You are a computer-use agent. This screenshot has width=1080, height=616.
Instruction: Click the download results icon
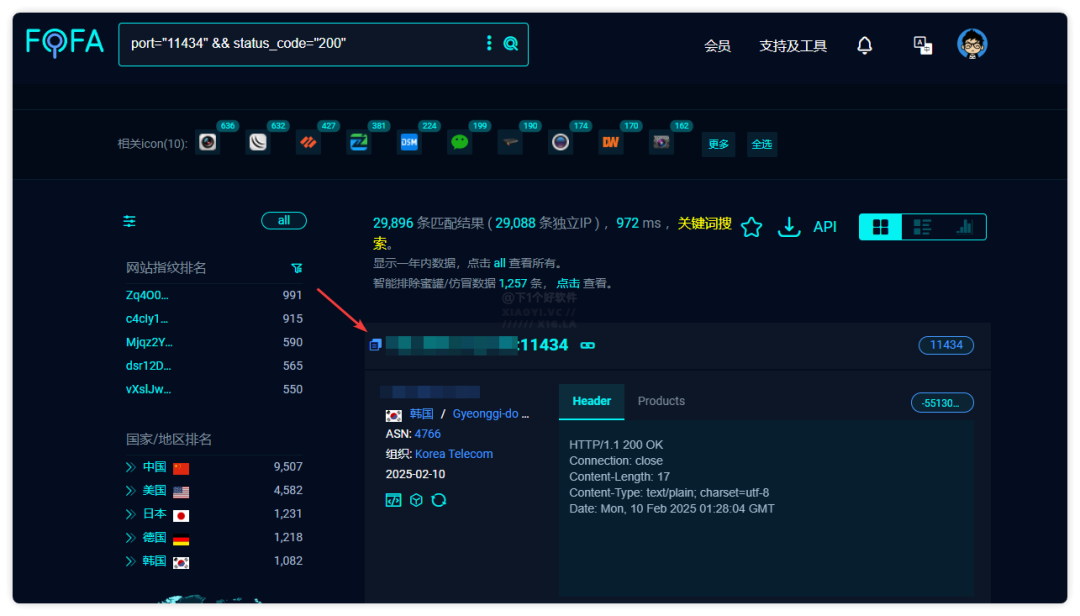(790, 227)
